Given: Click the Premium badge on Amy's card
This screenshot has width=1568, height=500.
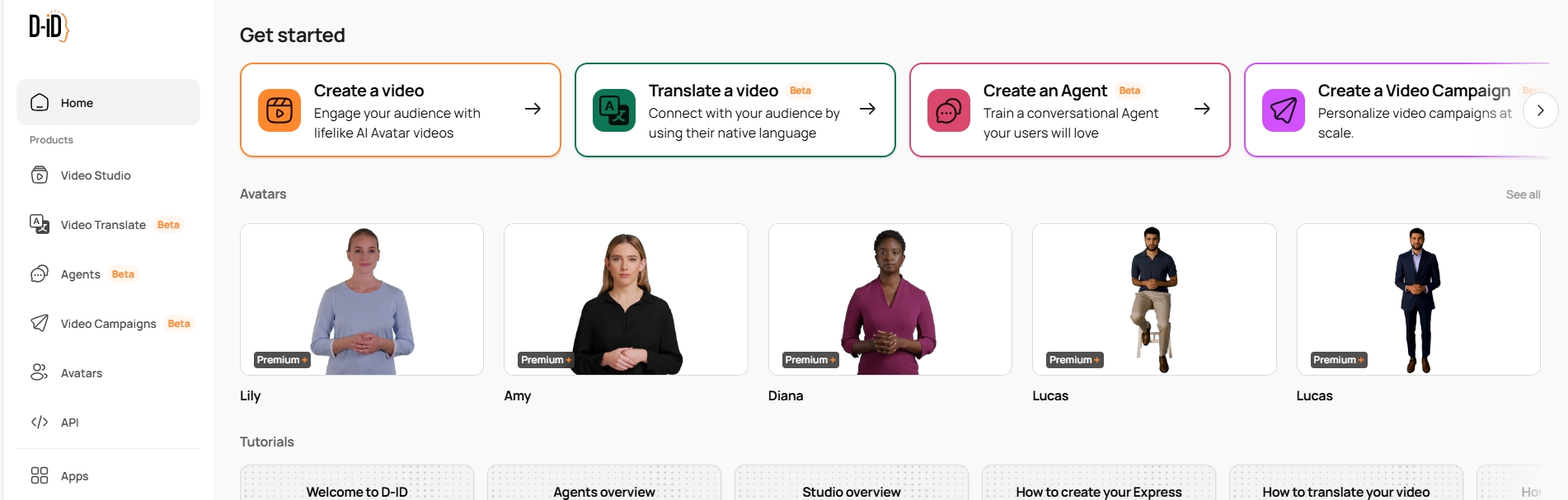Looking at the screenshot, I should coord(546,360).
